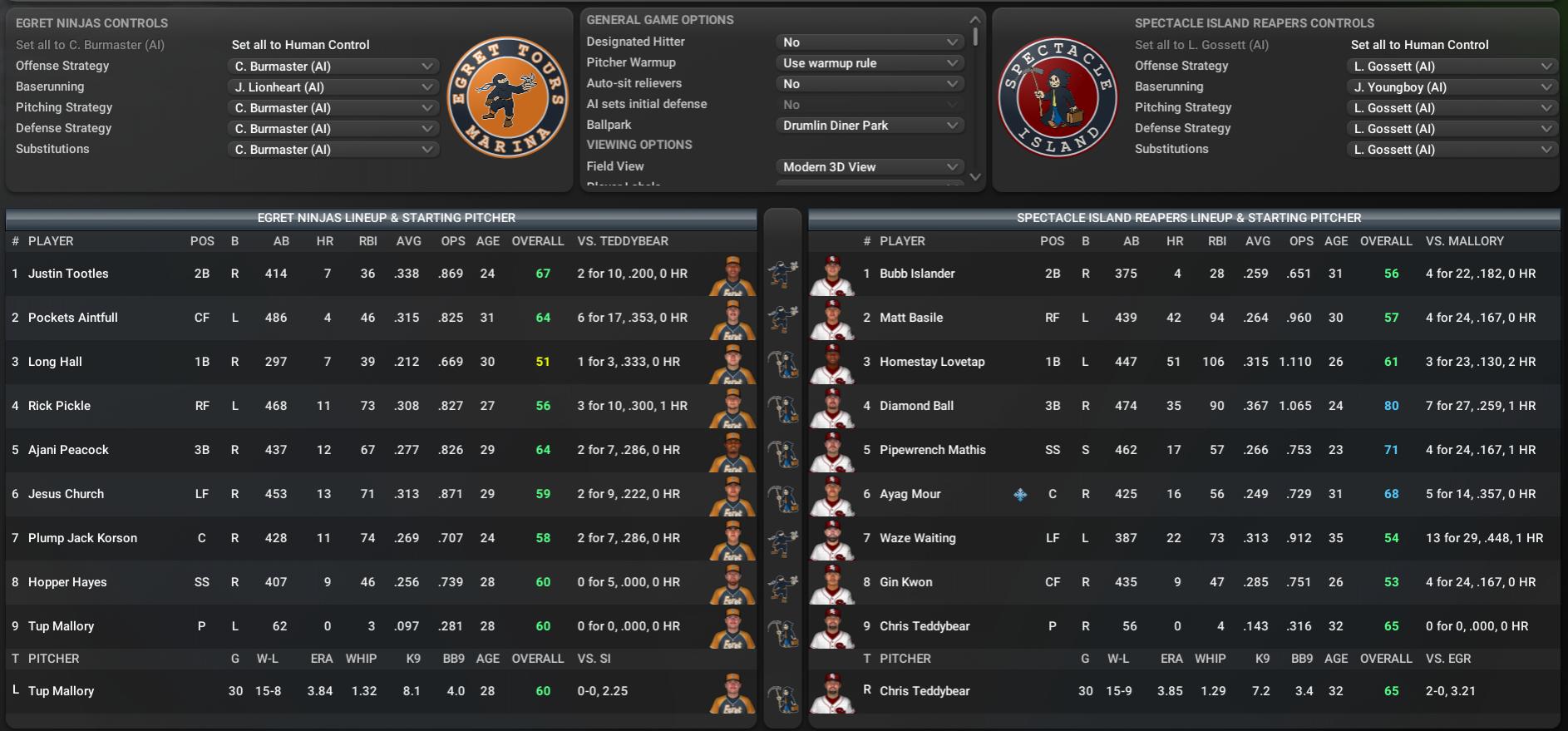Viewport: 1568px width, 731px height.
Task: Click the matchup icon between Hayes and Kwon
Action: click(782, 587)
